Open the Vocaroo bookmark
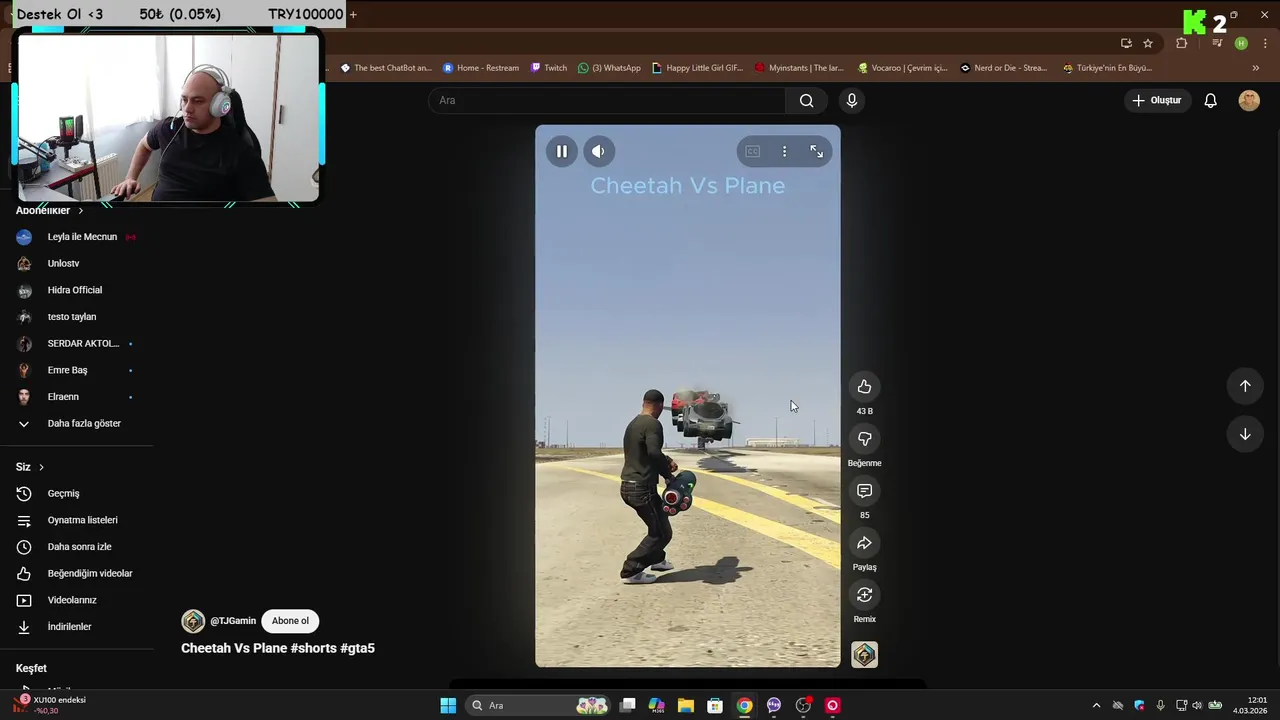The height and width of the screenshot is (720, 1280). click(x=903, y=68)
